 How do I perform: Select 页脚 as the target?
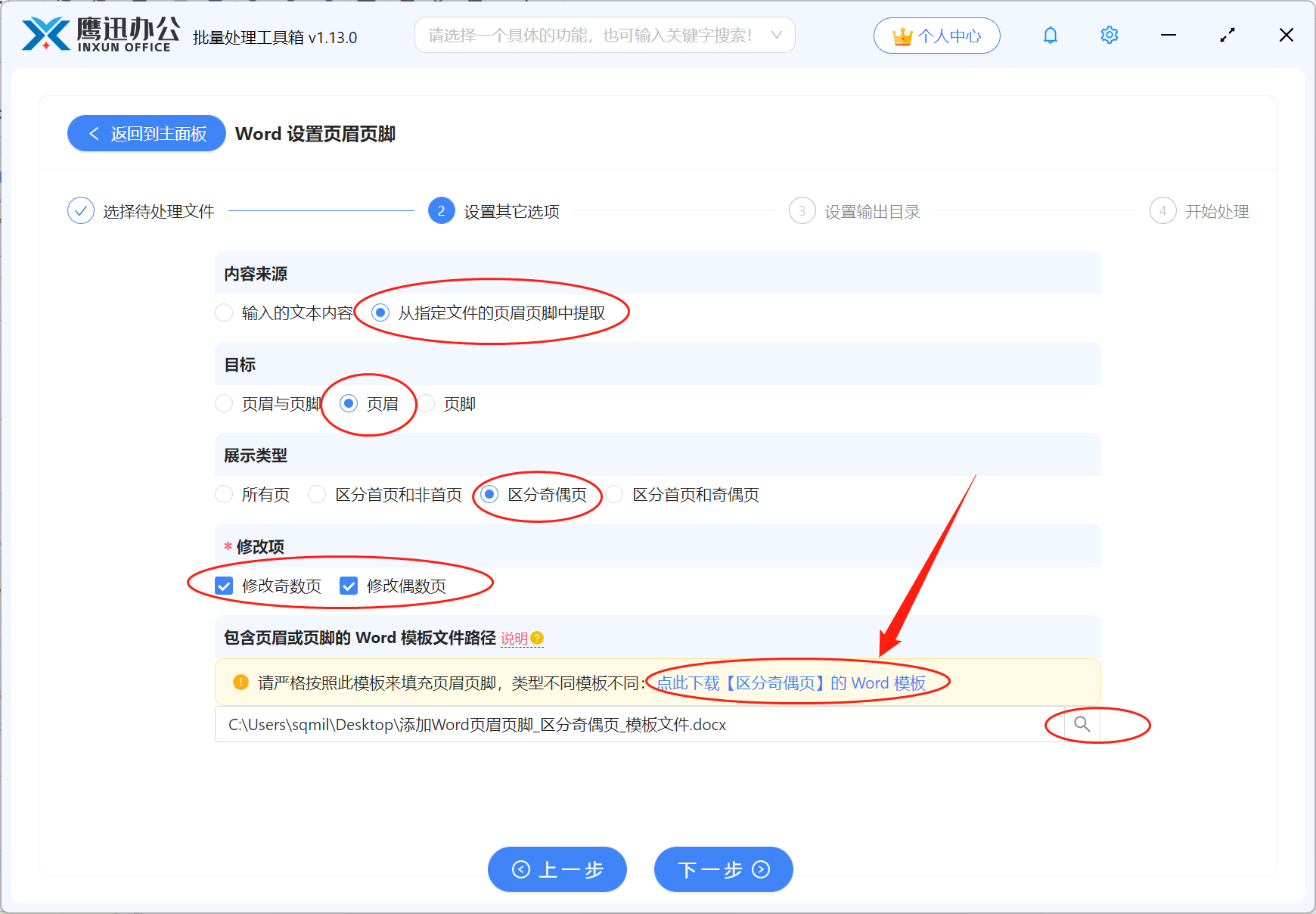(x=429, y=403)
